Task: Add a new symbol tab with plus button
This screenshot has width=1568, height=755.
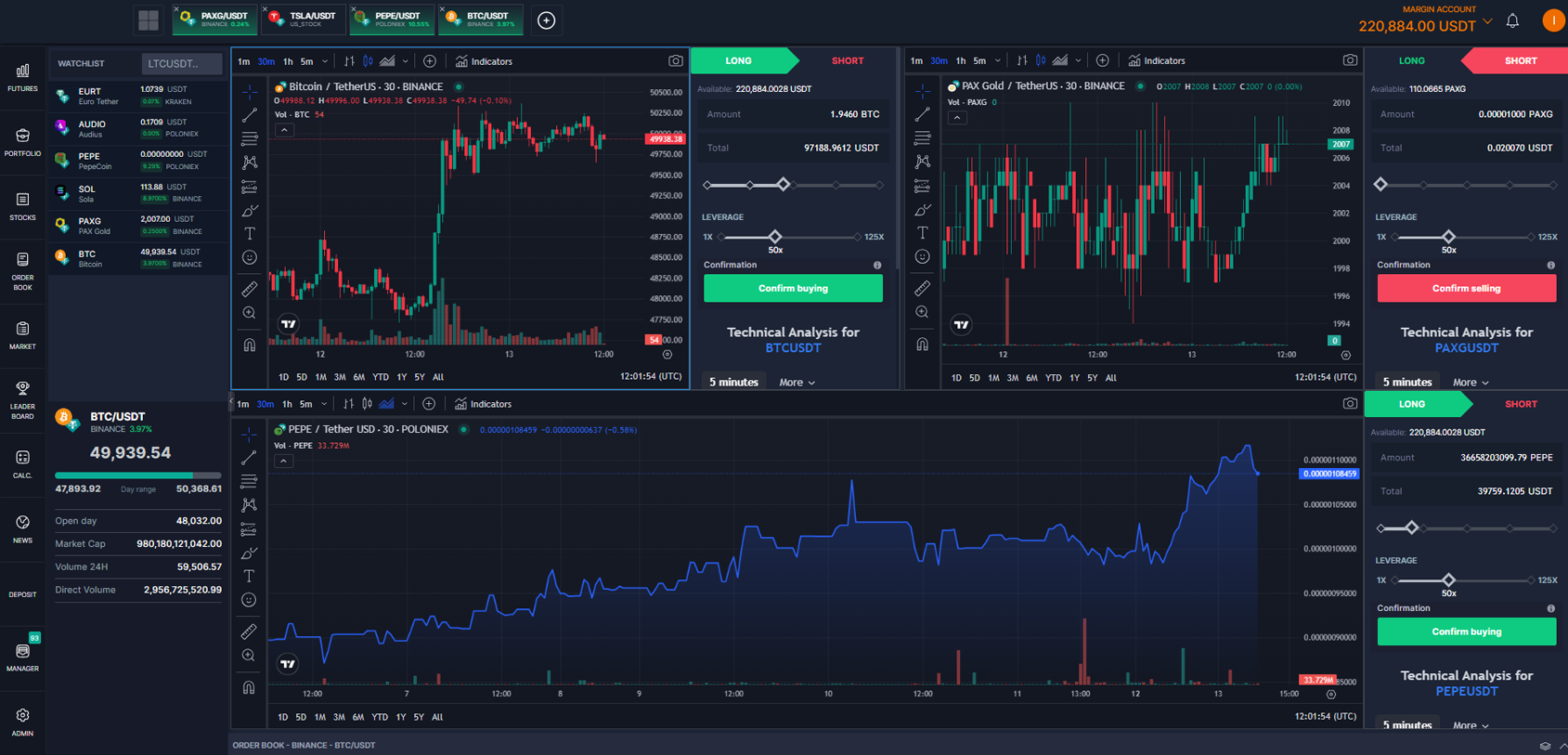Action: pos(546,20)
